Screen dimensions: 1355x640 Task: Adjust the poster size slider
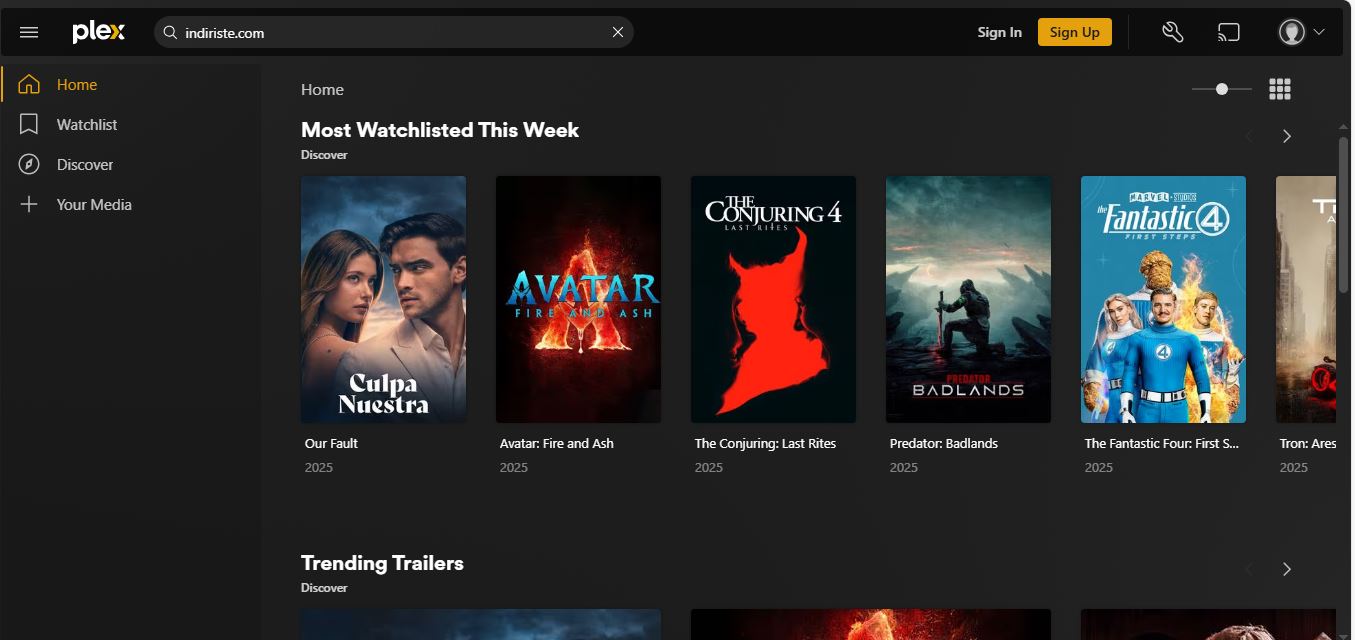click(x=1222, y=89)
